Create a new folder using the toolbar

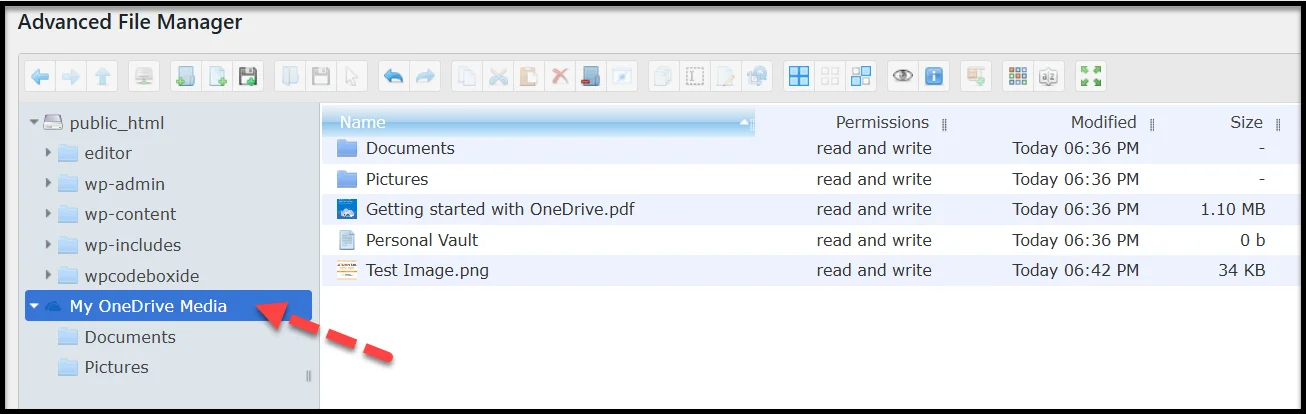186,76
